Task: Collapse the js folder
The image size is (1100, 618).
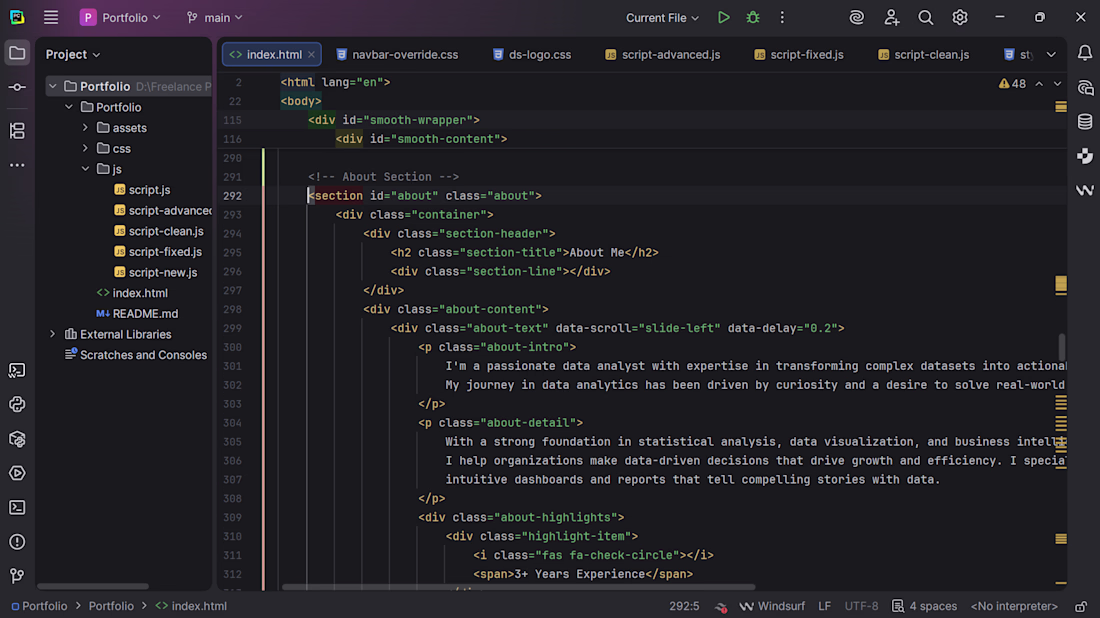Action: click(x=85, y=169)
